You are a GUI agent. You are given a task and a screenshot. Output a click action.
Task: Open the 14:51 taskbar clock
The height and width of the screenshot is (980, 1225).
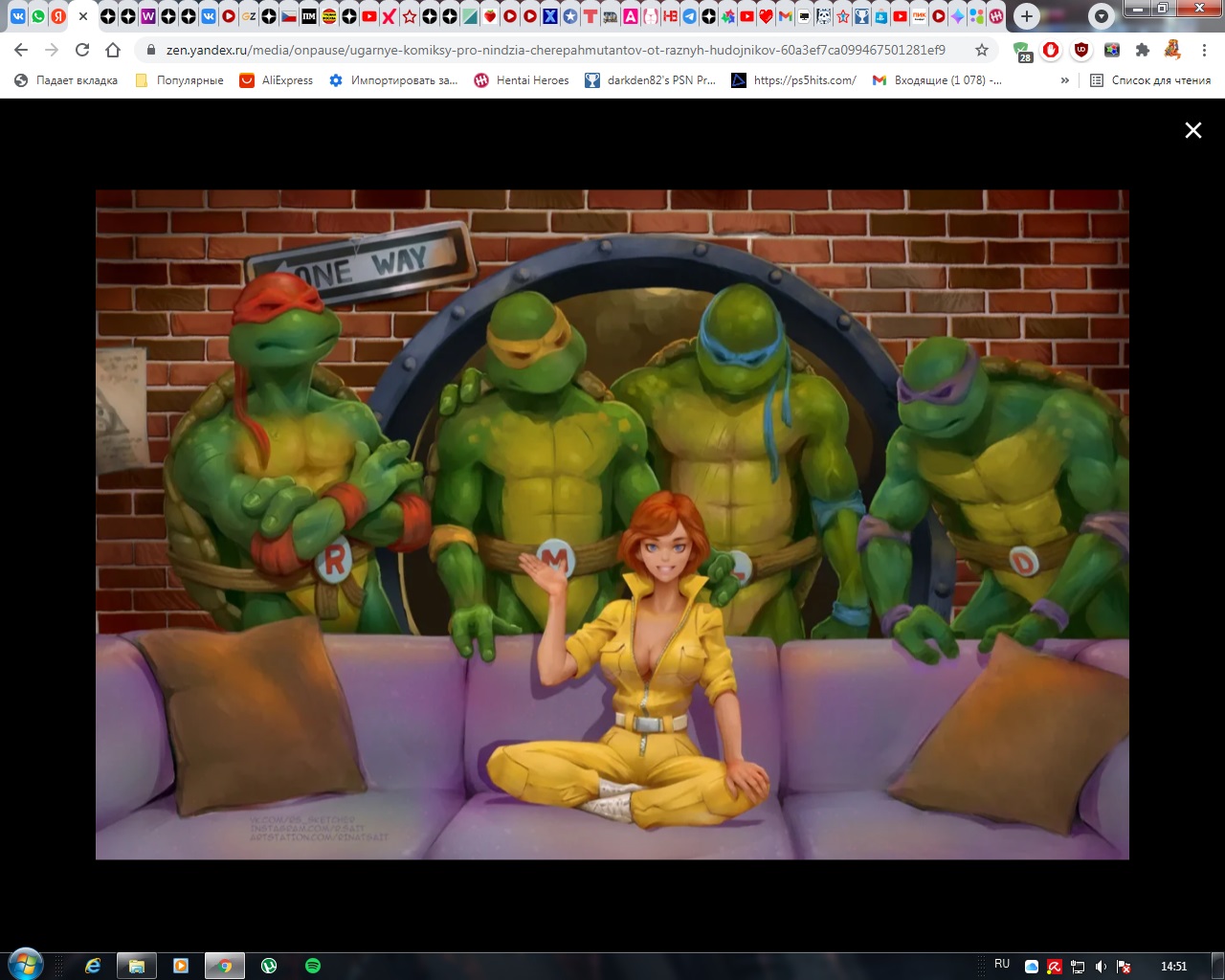pos(1173,967)
